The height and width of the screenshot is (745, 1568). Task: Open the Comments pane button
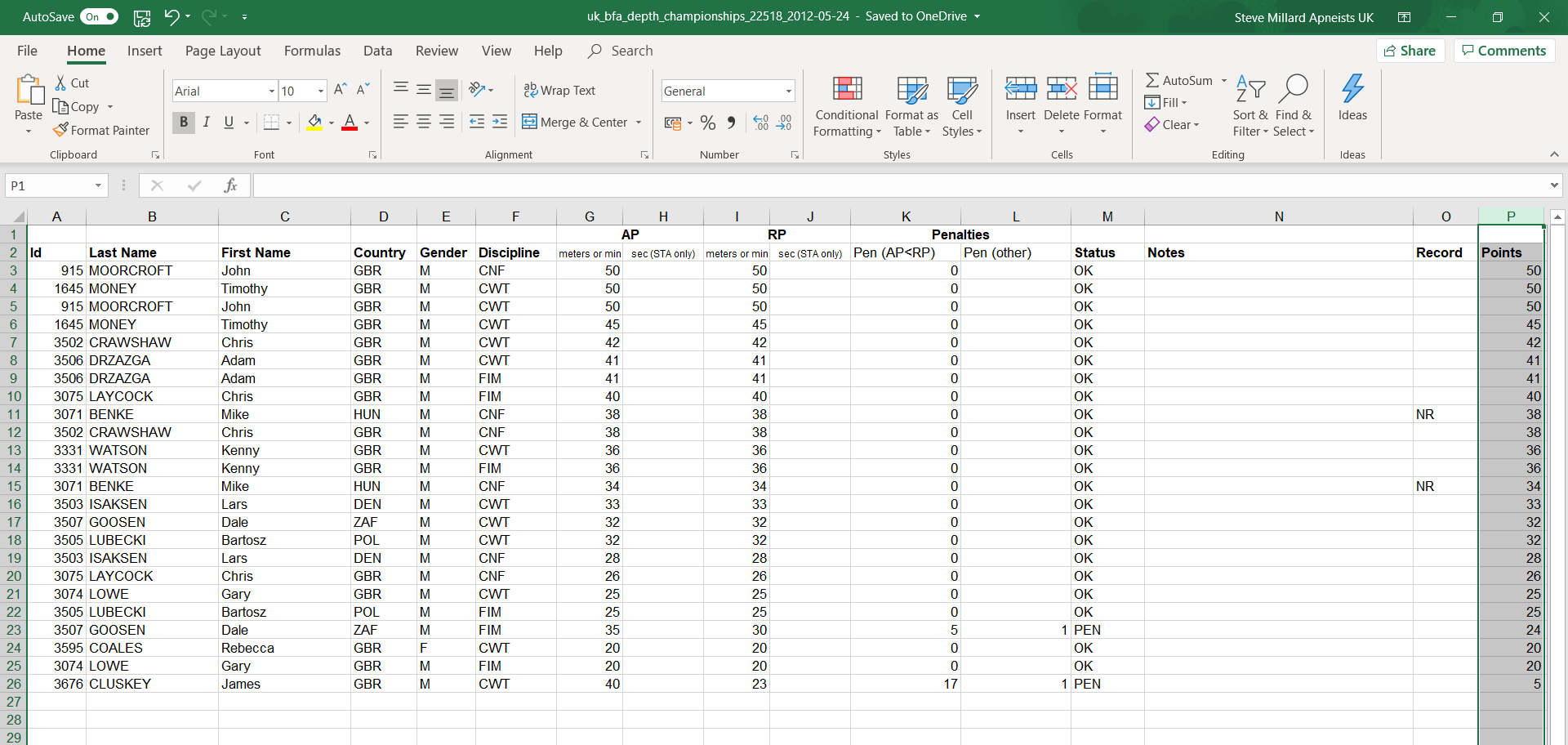point(1503,51)
